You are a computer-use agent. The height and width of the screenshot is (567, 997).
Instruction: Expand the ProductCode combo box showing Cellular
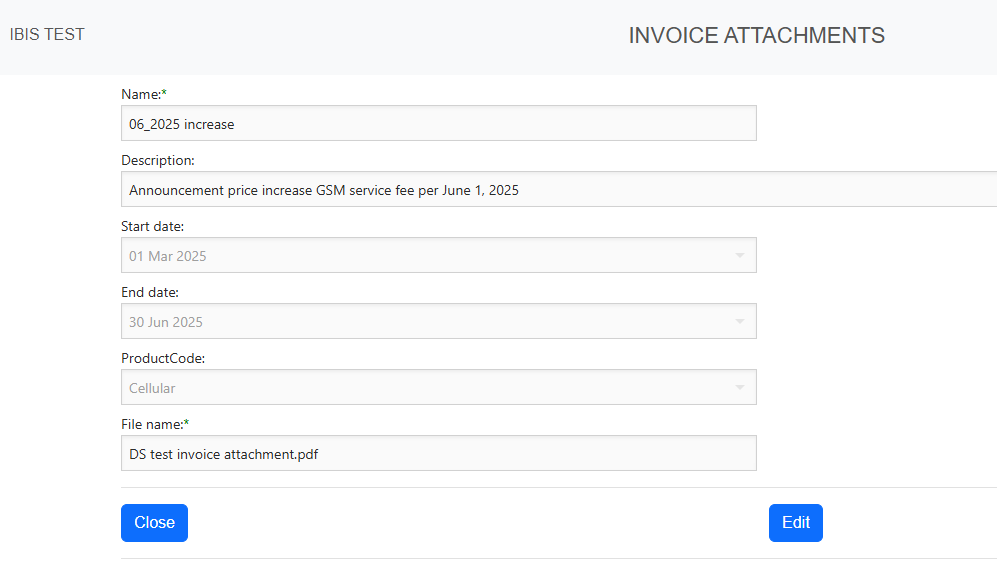420,388
